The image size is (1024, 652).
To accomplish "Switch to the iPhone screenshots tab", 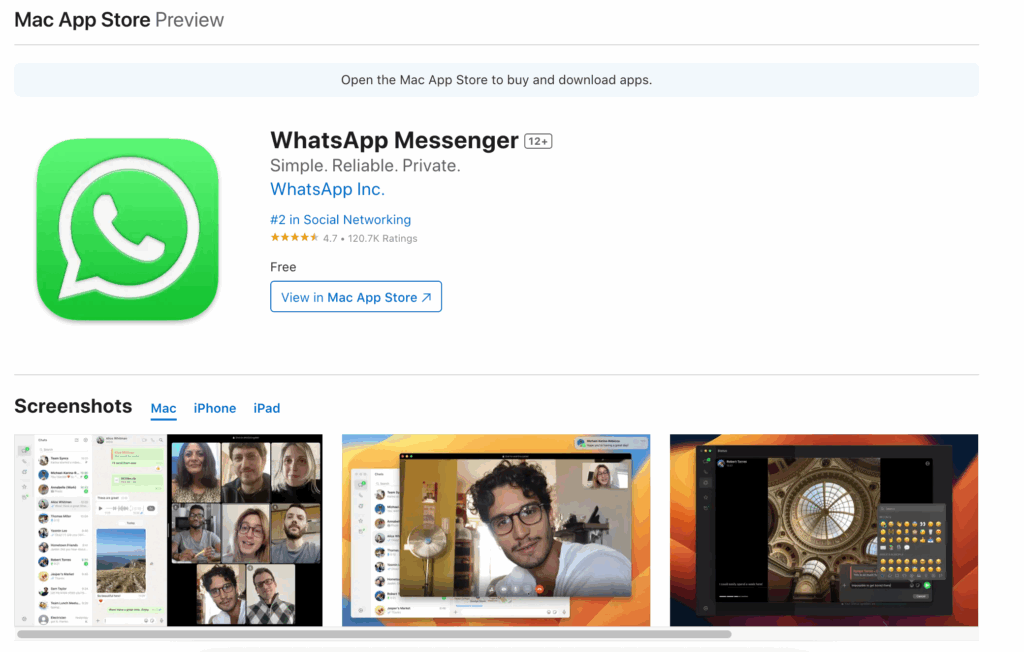I will coord(215,408).
